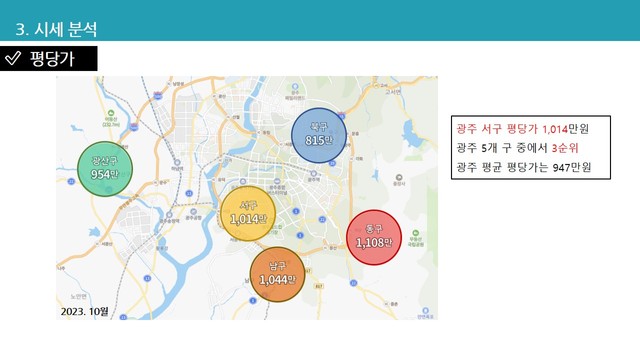The image size is (640, 360).
Task: Click the red '3순위' text
Action: point(565,148)
